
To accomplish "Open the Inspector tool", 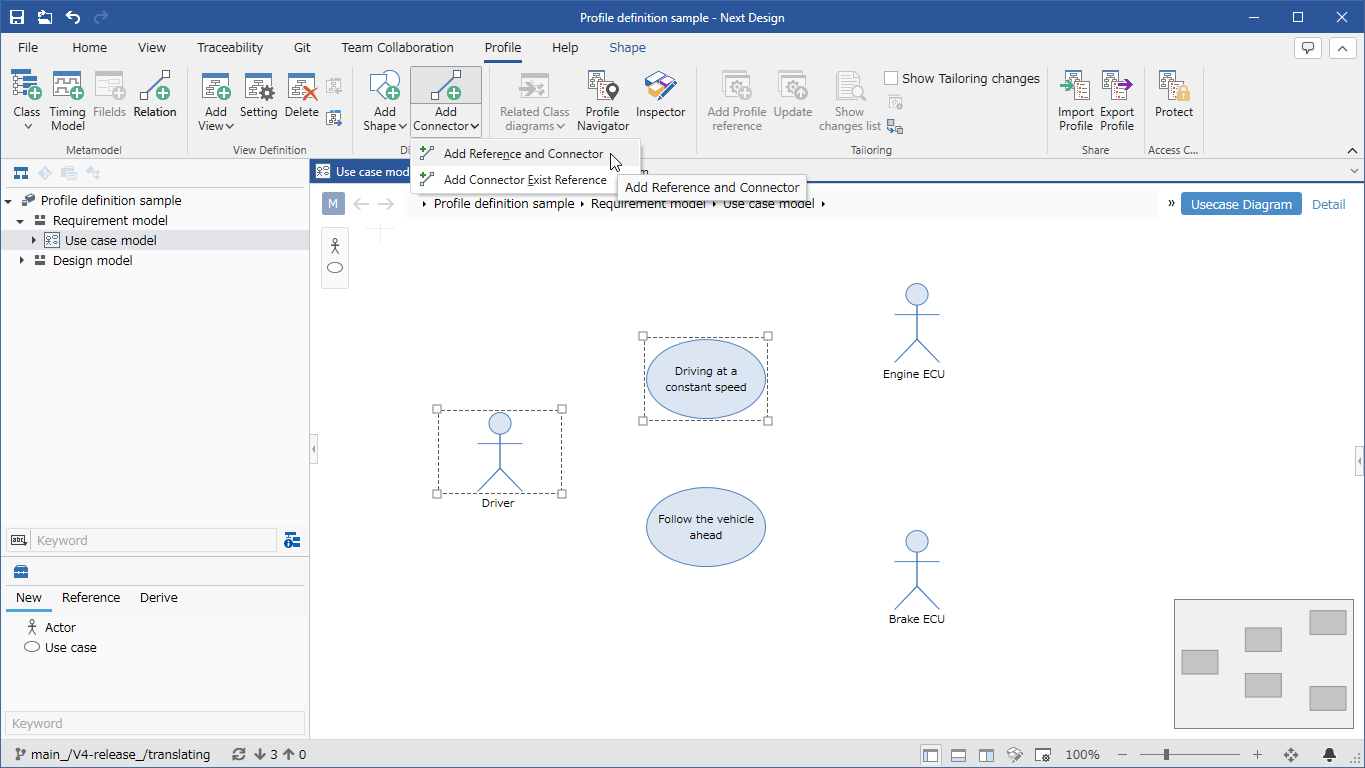I will point(661,95).
